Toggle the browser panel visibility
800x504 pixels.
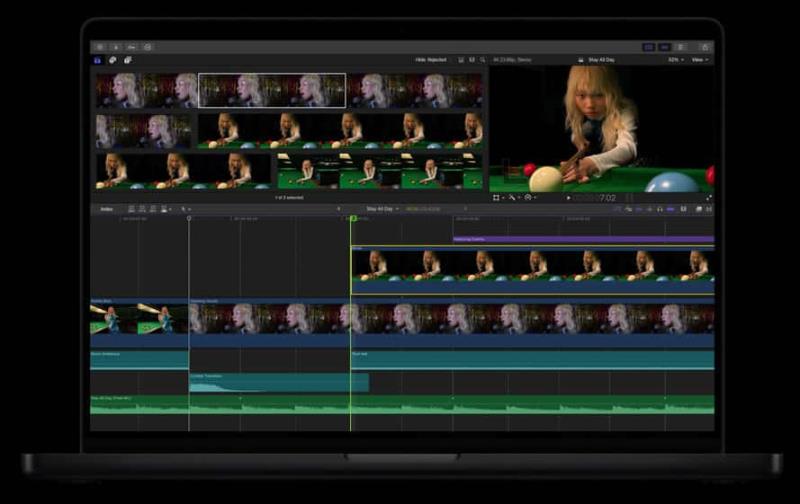[x=648, y=47]
